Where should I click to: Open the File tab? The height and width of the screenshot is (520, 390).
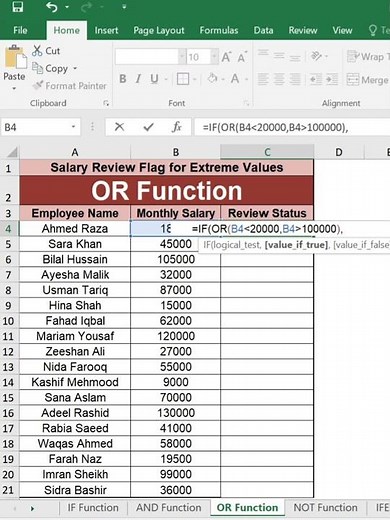point(20,30)
